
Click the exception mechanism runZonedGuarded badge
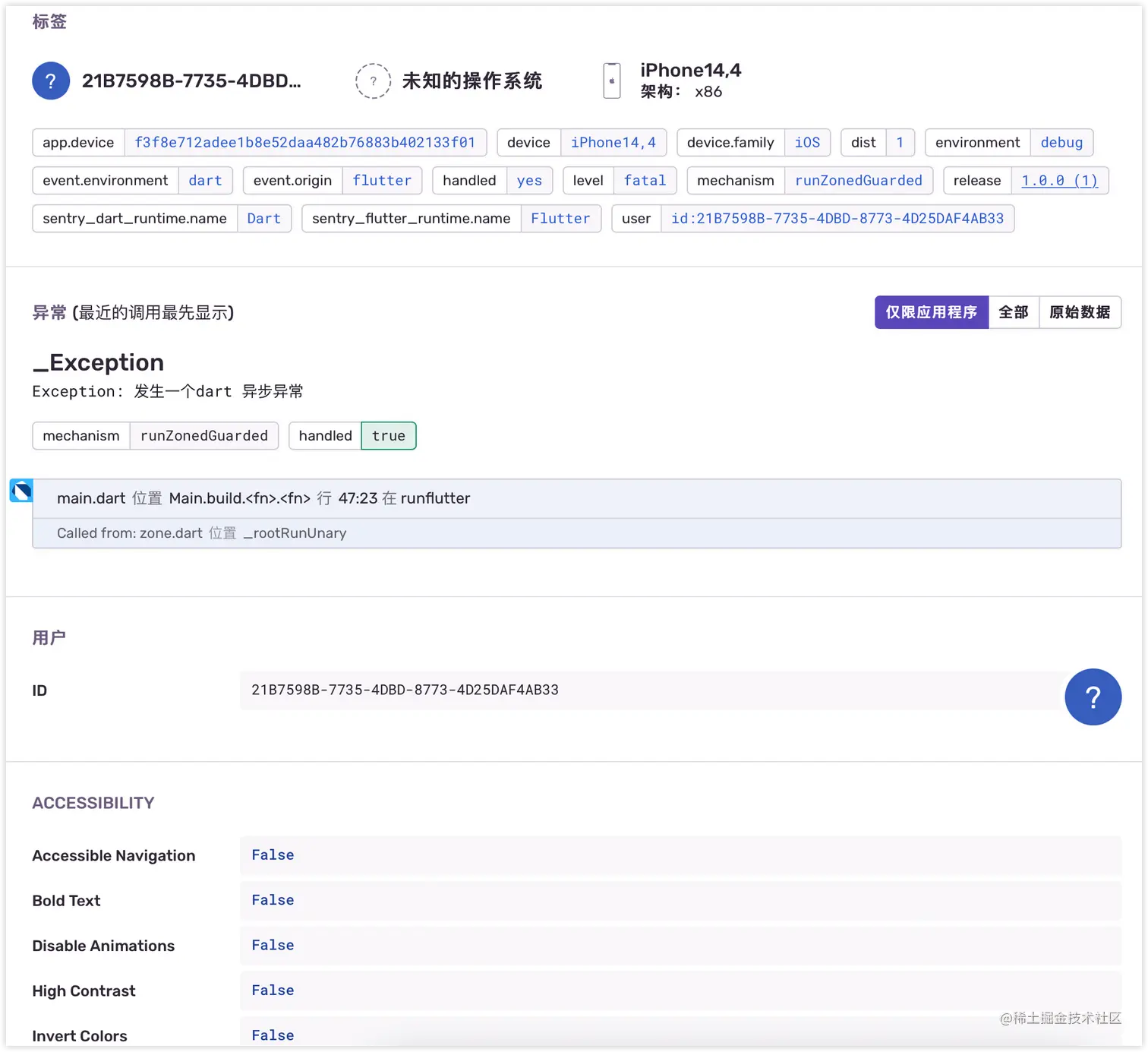[204, 436]
